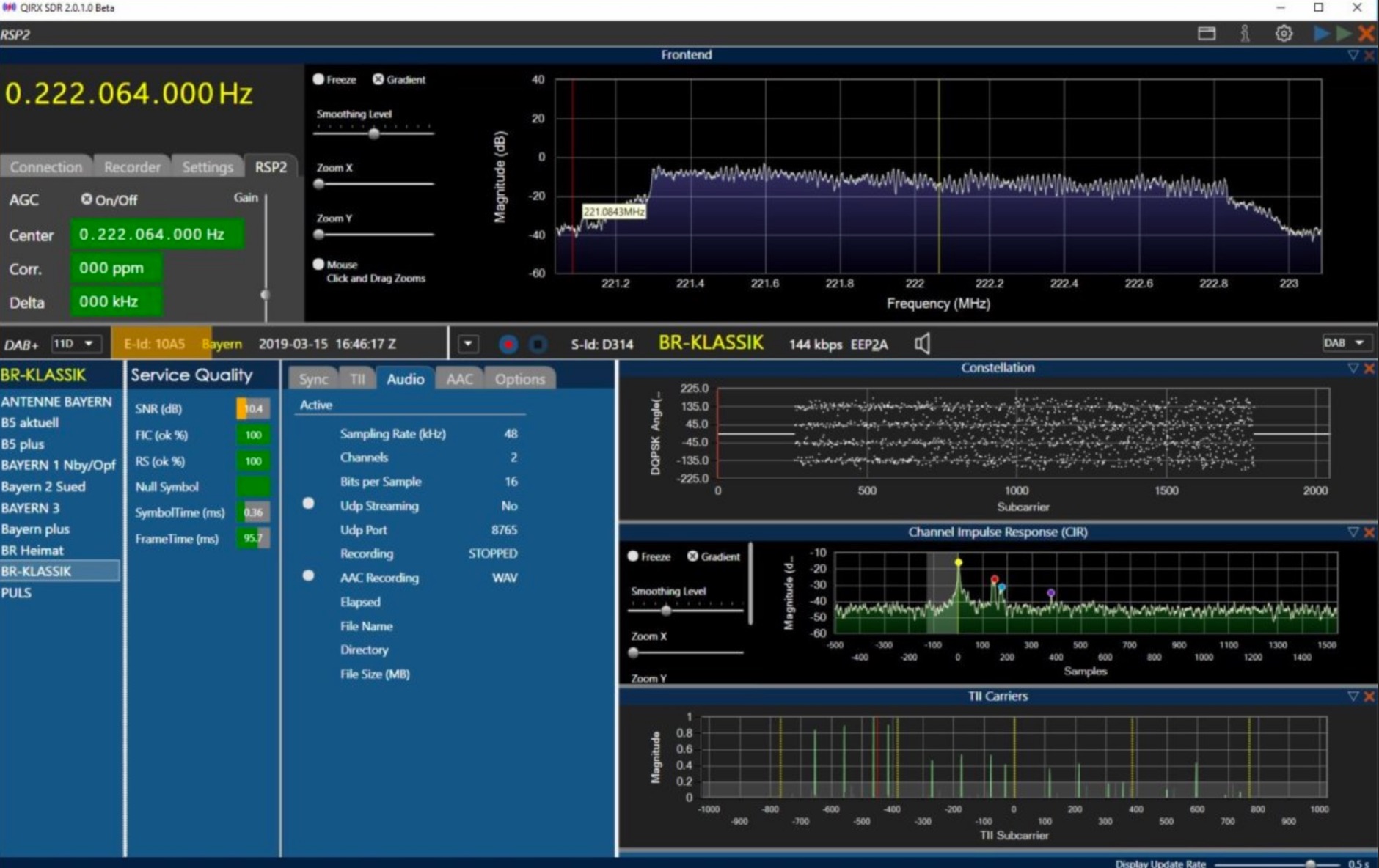This screenshot has height=868, width=1379.
Task: Click the green play button in top toolbar
Action: pos(1344,34)
